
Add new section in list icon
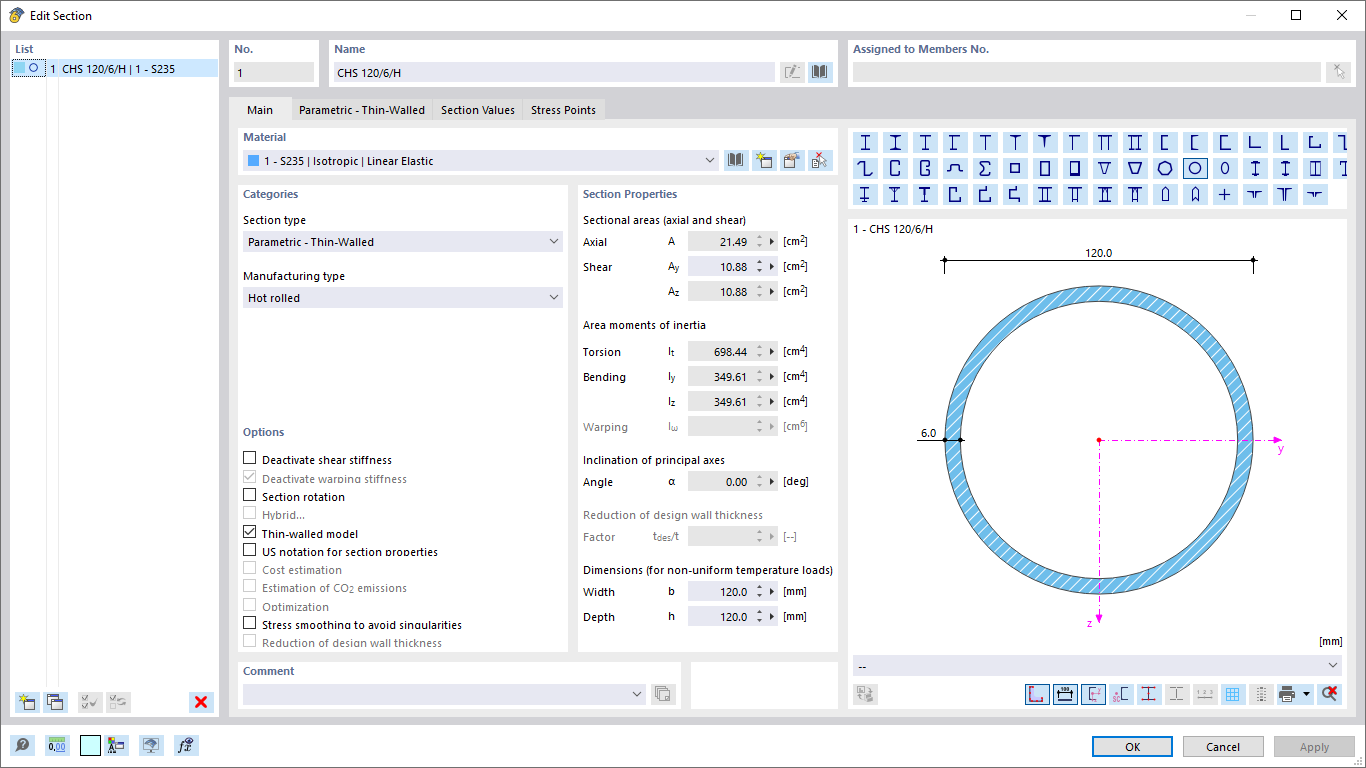27,702
